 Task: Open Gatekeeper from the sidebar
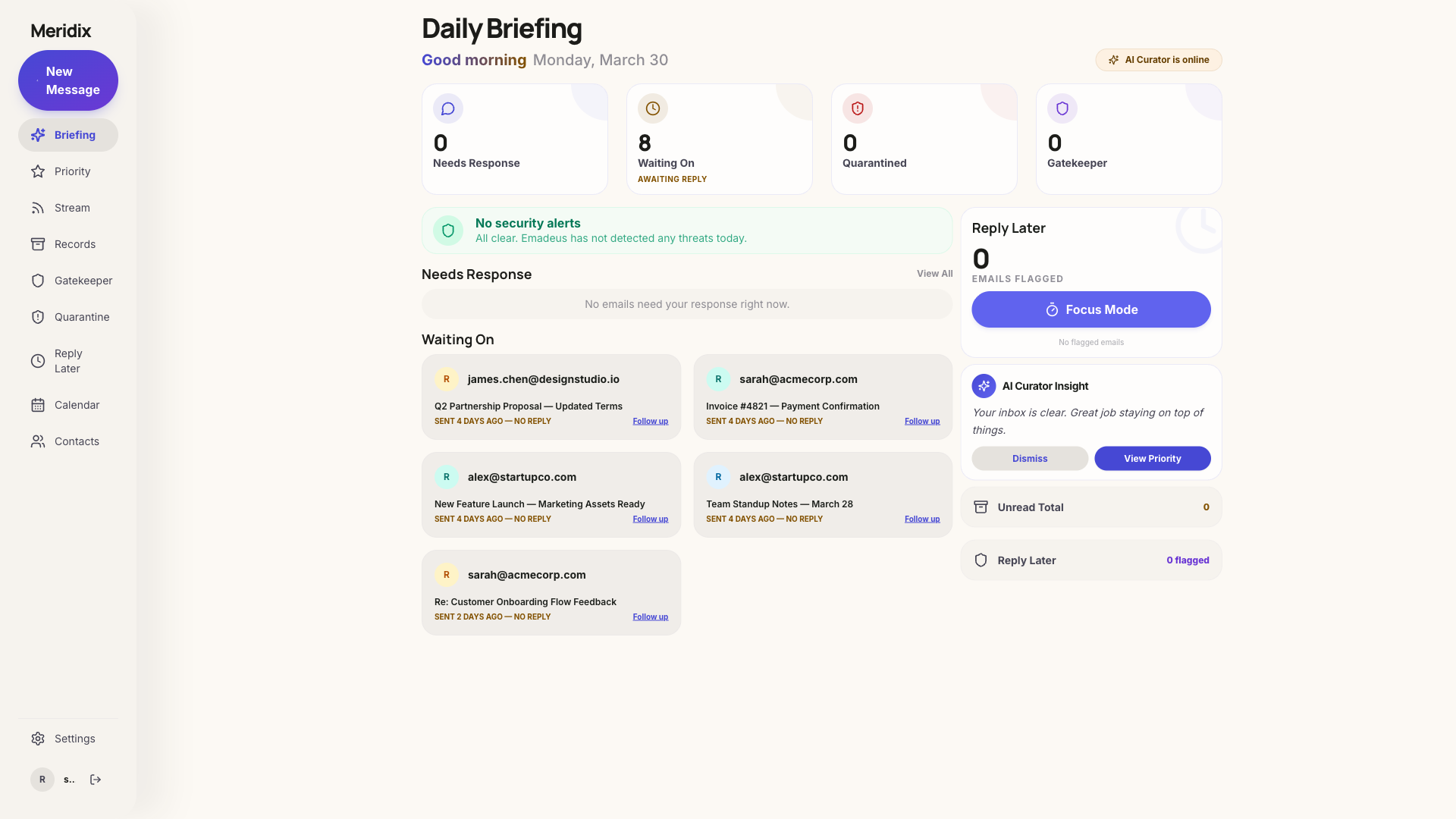pyautogui.click(x=68, y=281)
